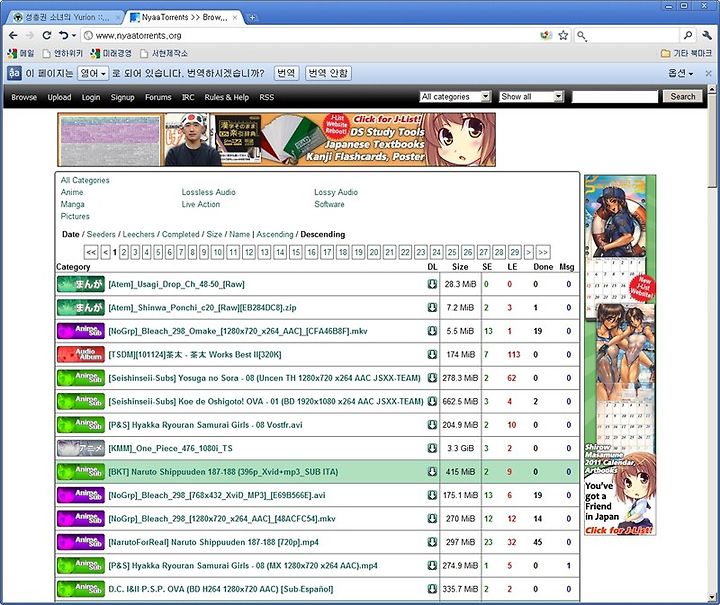This screenshot has height=605, width=720.
Task: Click the undo-close-tab arrow icon
Action: [x=63, y=35]
